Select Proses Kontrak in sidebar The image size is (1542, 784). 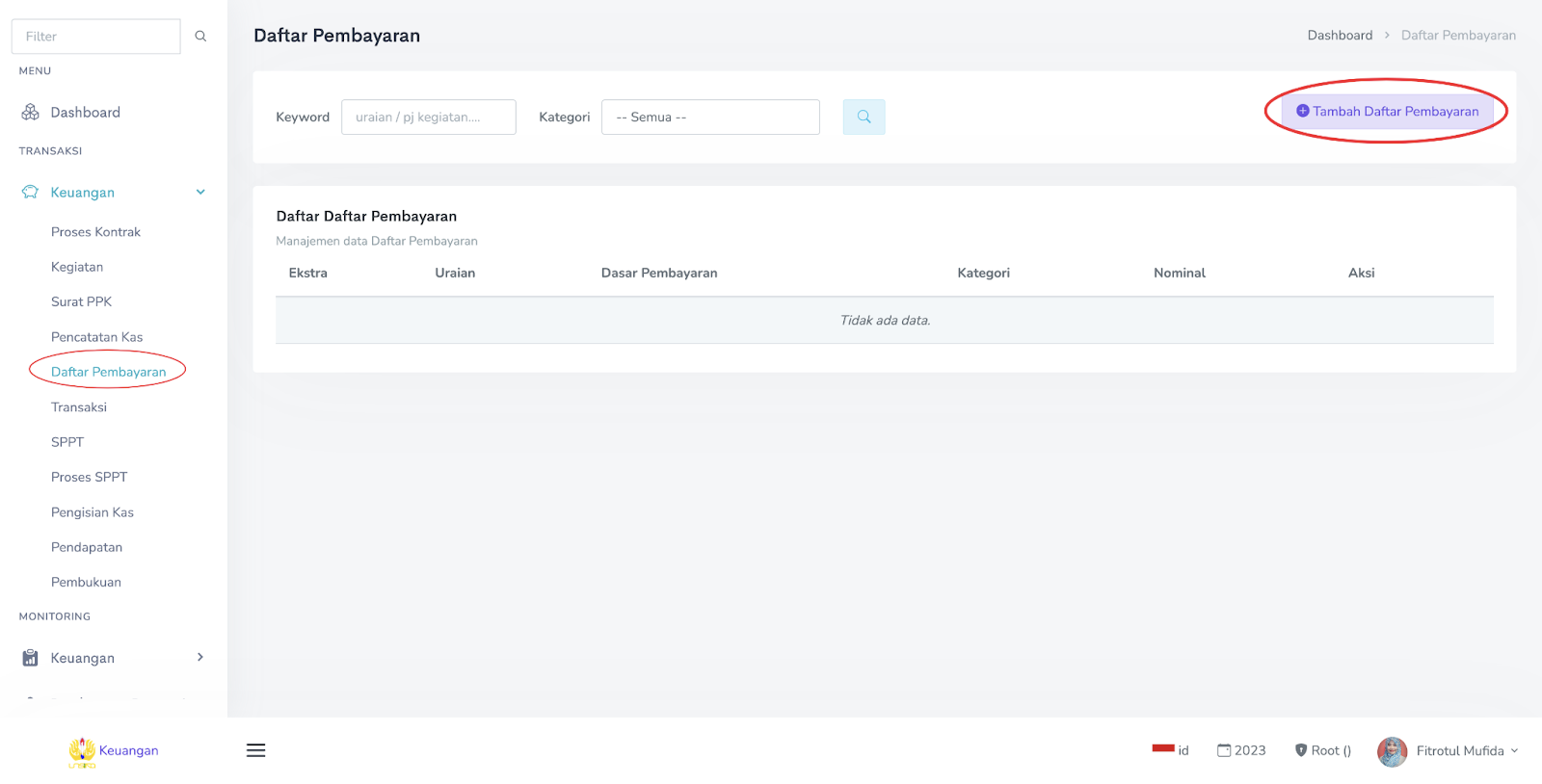tap(95, 232)
